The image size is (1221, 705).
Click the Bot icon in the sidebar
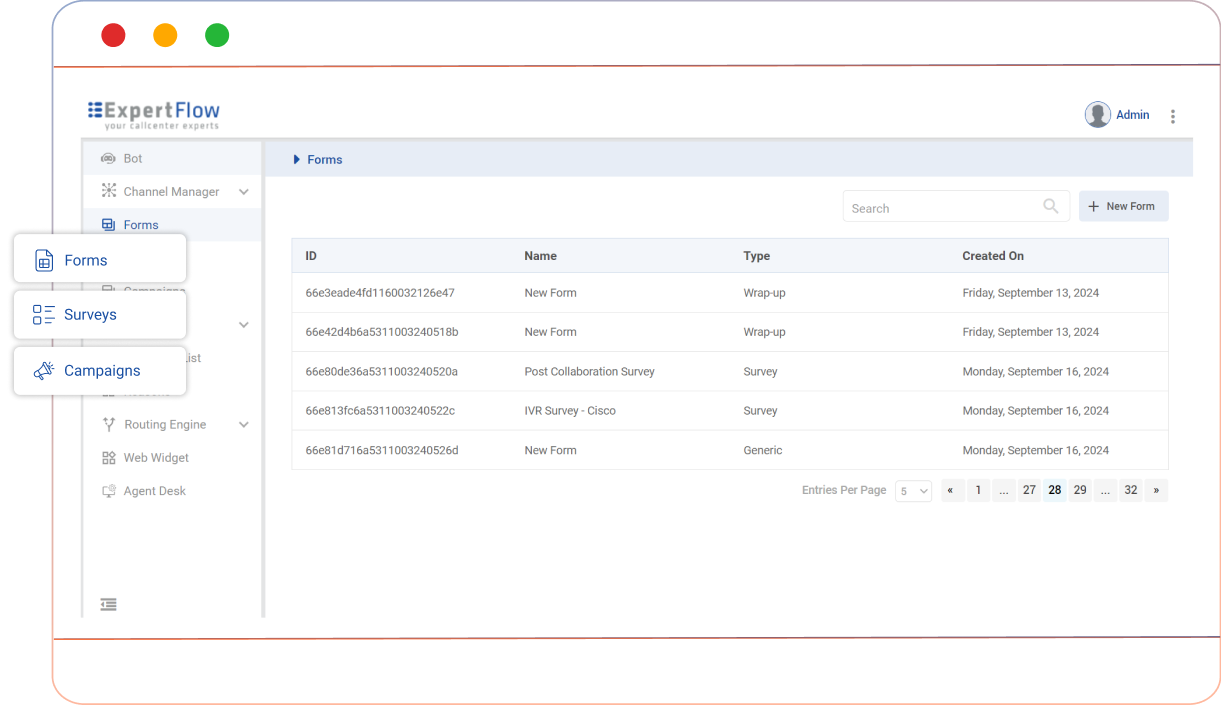coord(108,159)
